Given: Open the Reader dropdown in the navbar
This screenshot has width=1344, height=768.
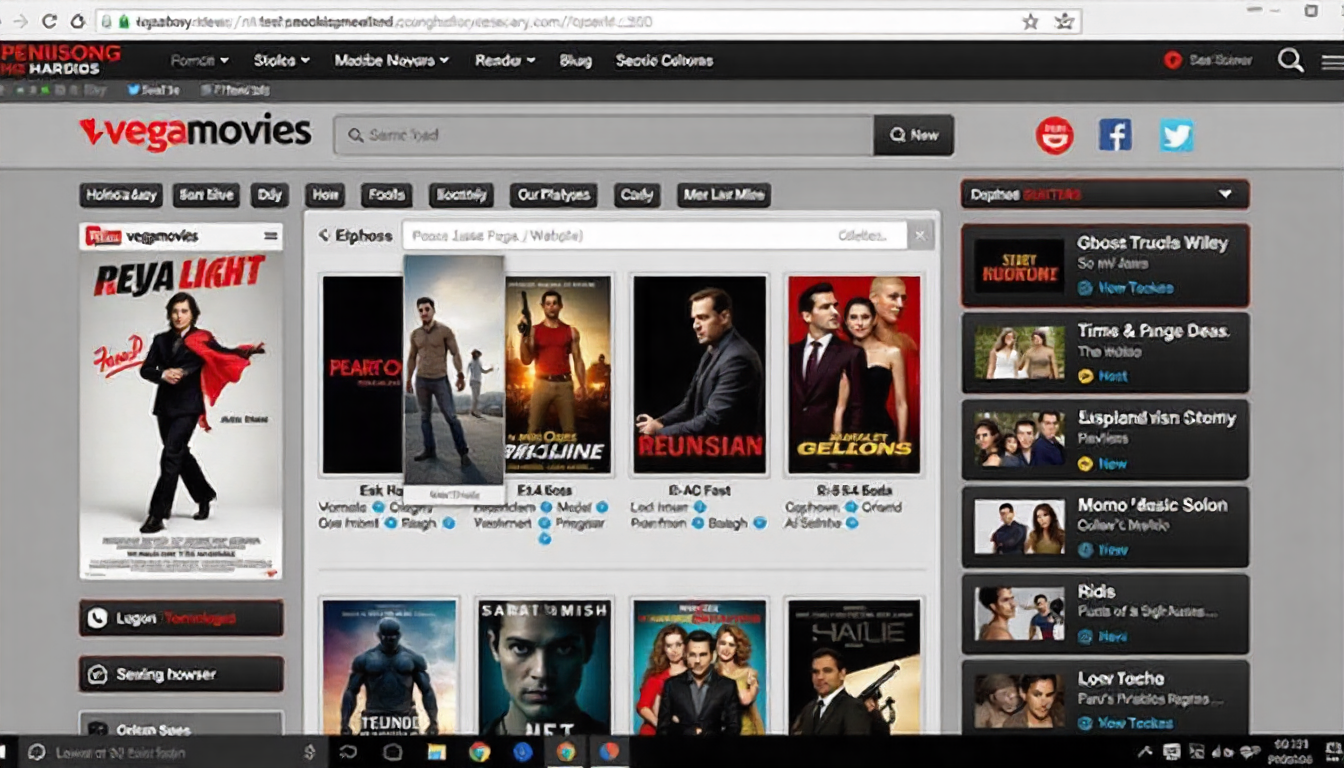Looking at the screenshot, I should [x=504, y=61].
